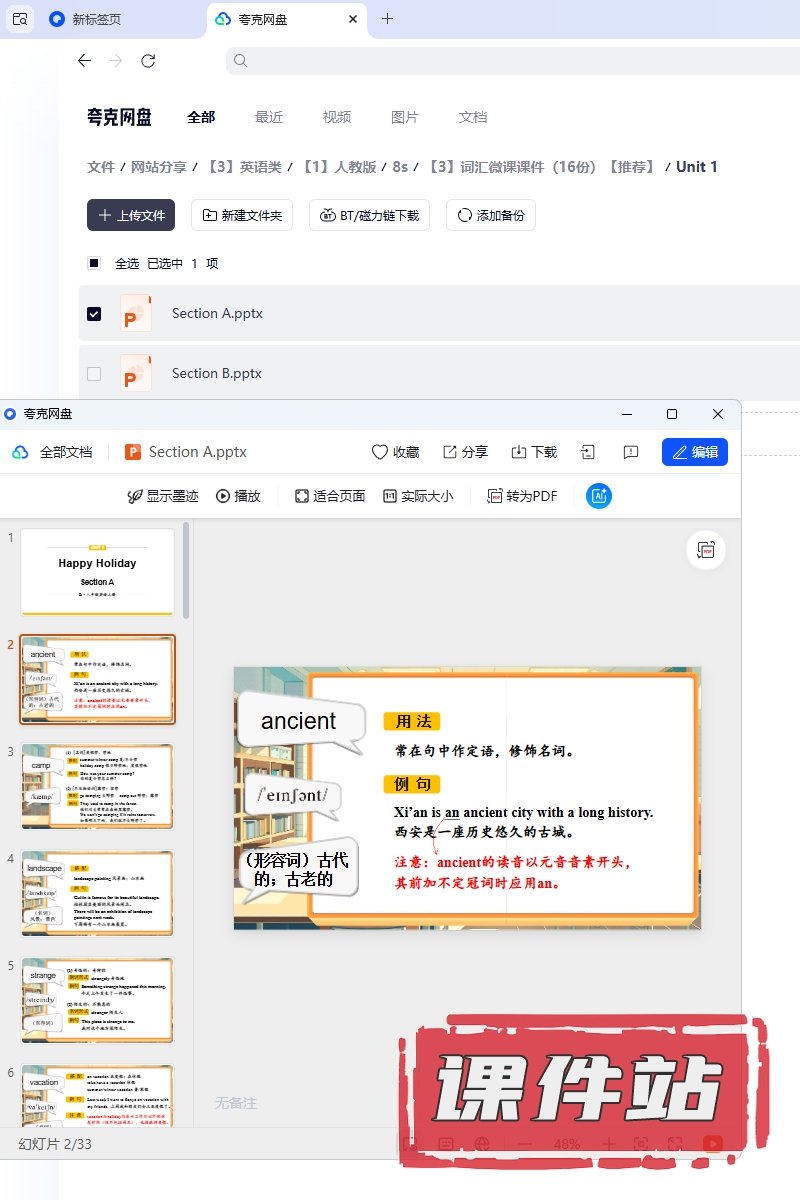Check the Section B.pptx checkbox
Viewport: 800px width, 1200px height.
[x=94, y=374]
